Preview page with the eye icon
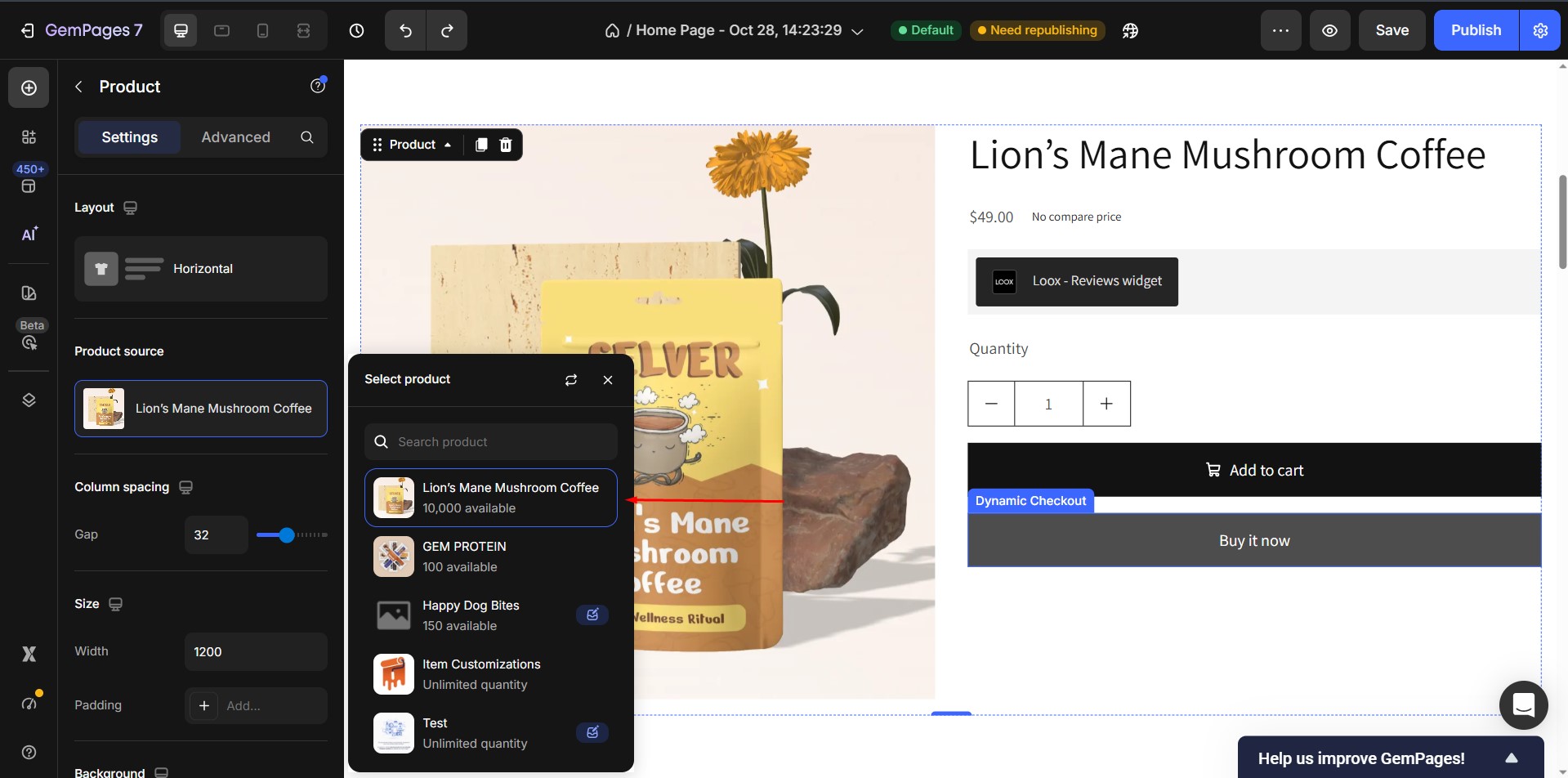 point(1329,30)
